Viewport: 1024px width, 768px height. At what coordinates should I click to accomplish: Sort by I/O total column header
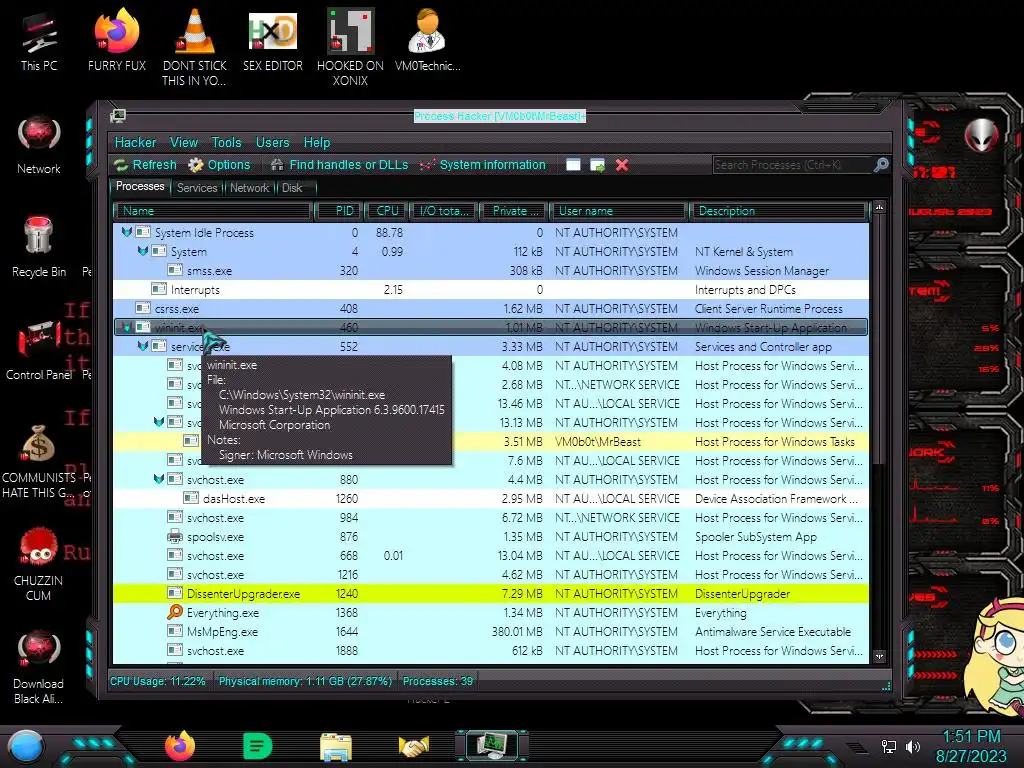(443, 211)
